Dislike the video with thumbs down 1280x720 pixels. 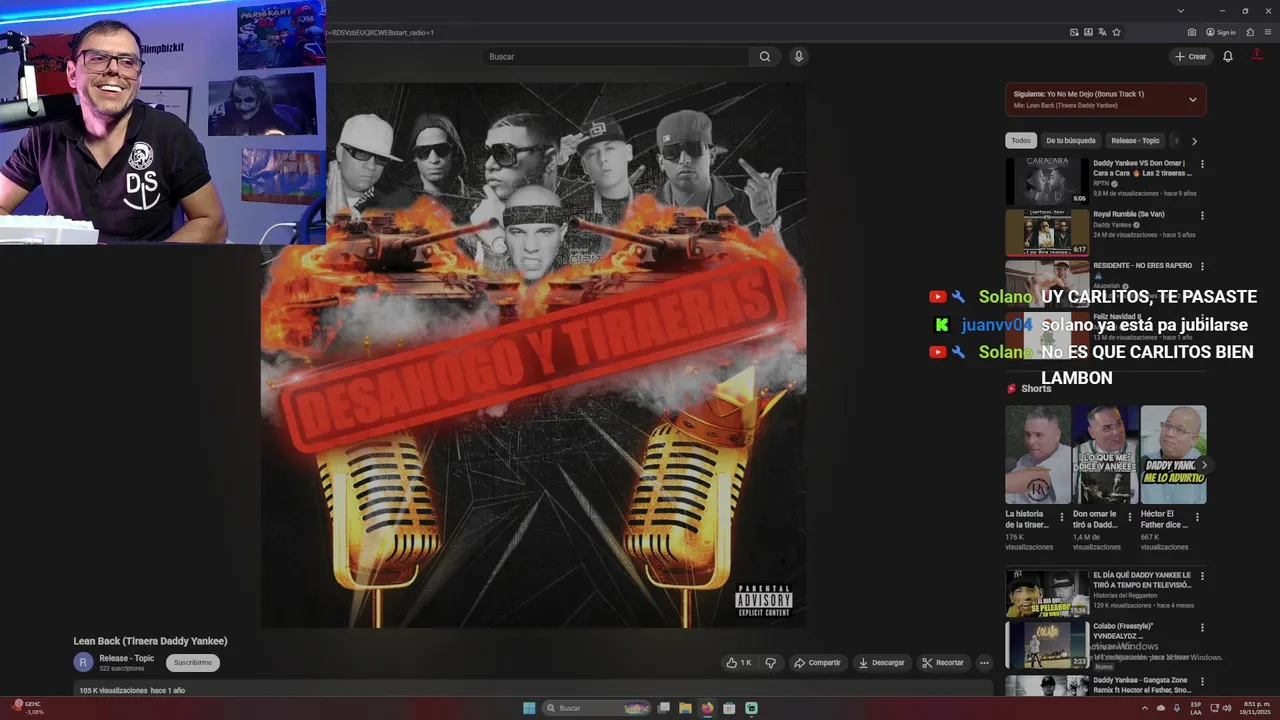click(770, 663)
